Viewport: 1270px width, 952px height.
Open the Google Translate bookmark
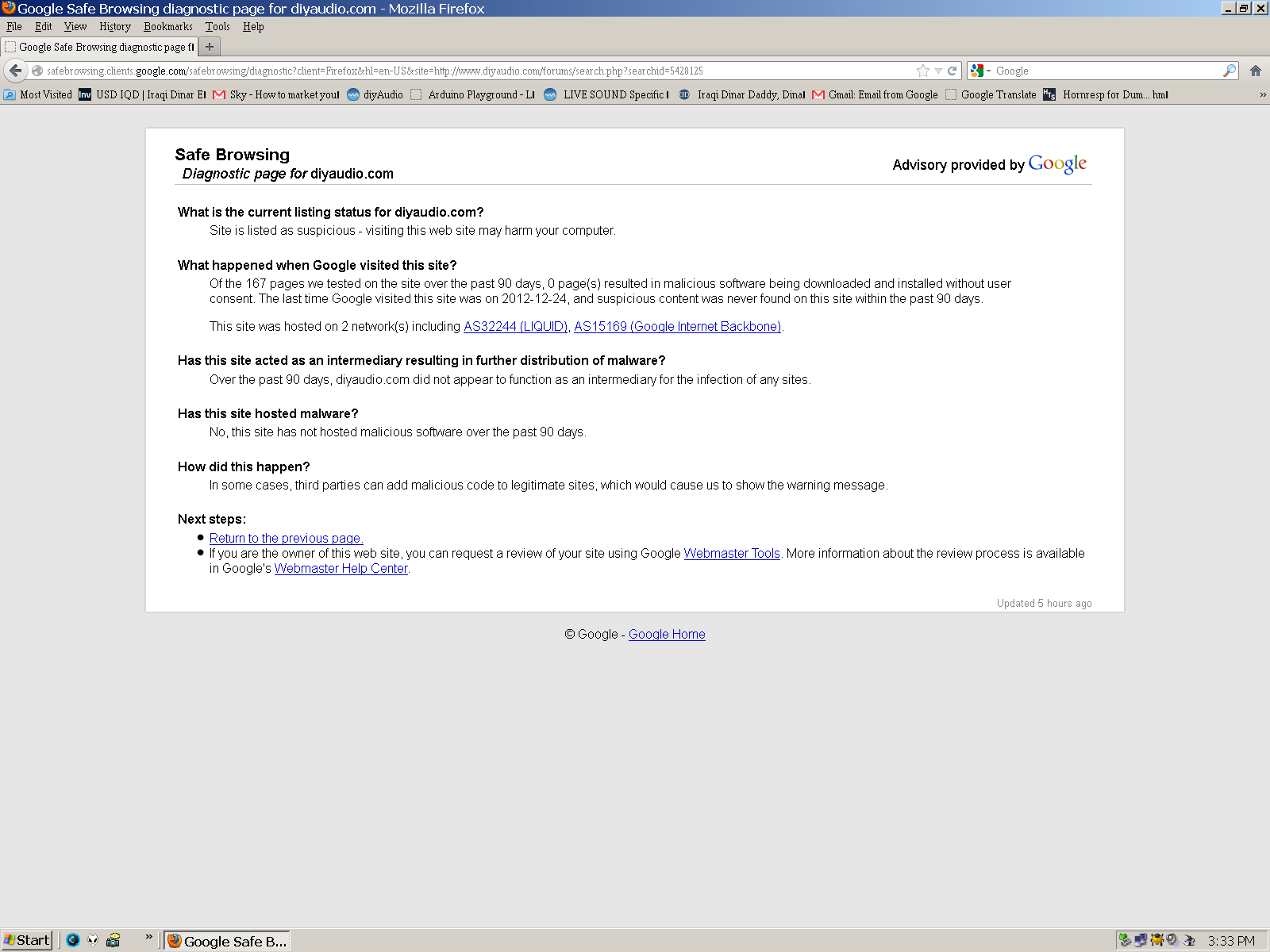point(991,94)
